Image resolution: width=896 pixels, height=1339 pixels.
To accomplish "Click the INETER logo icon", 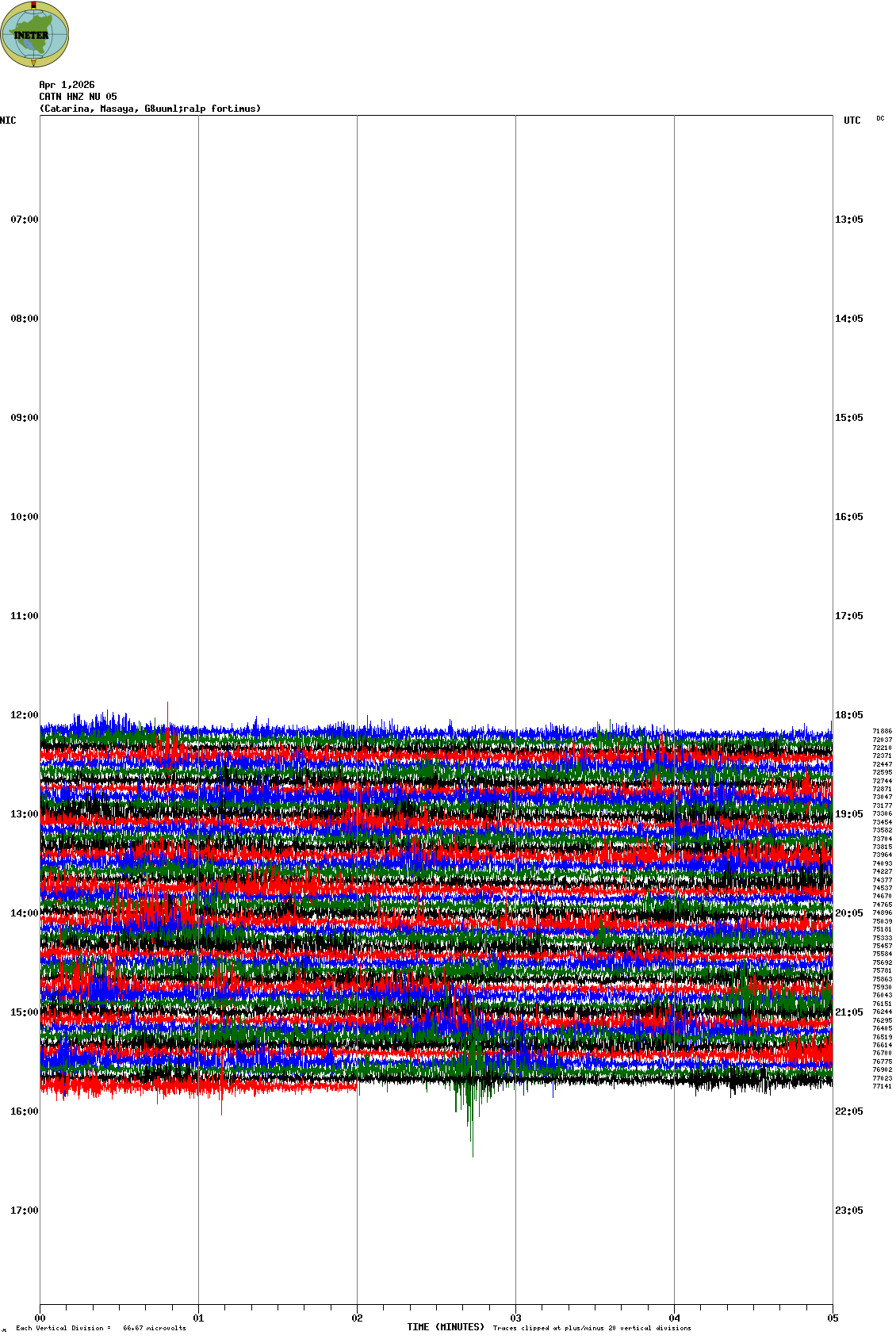I will pos(34,34).
